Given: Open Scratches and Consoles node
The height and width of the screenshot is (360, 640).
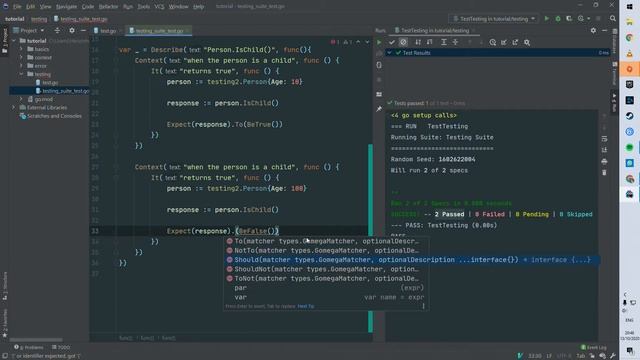Looking at the screenshot, I should coord(54,116).
